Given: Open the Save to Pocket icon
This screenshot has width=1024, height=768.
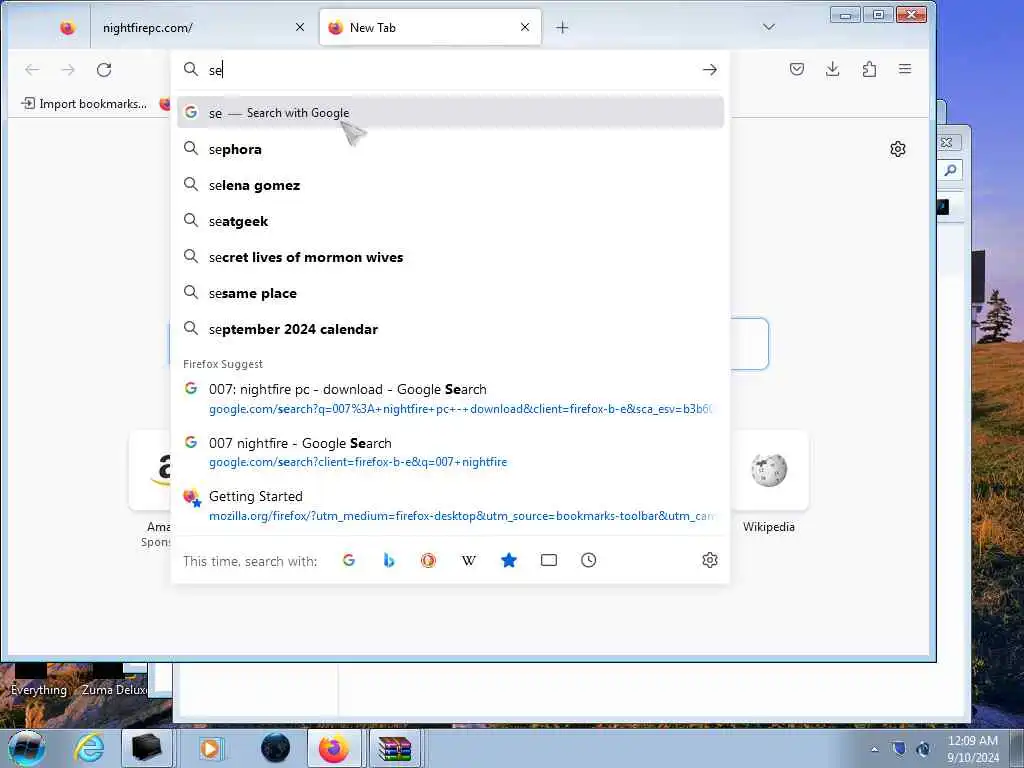Looking at the screenshot, I should pos(797,69).
